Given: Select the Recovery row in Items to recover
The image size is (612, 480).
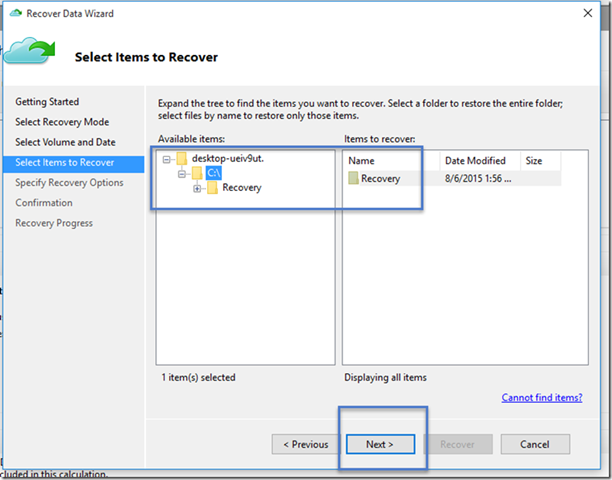Looking at the screenshot, I should click(x=381, y=179).
